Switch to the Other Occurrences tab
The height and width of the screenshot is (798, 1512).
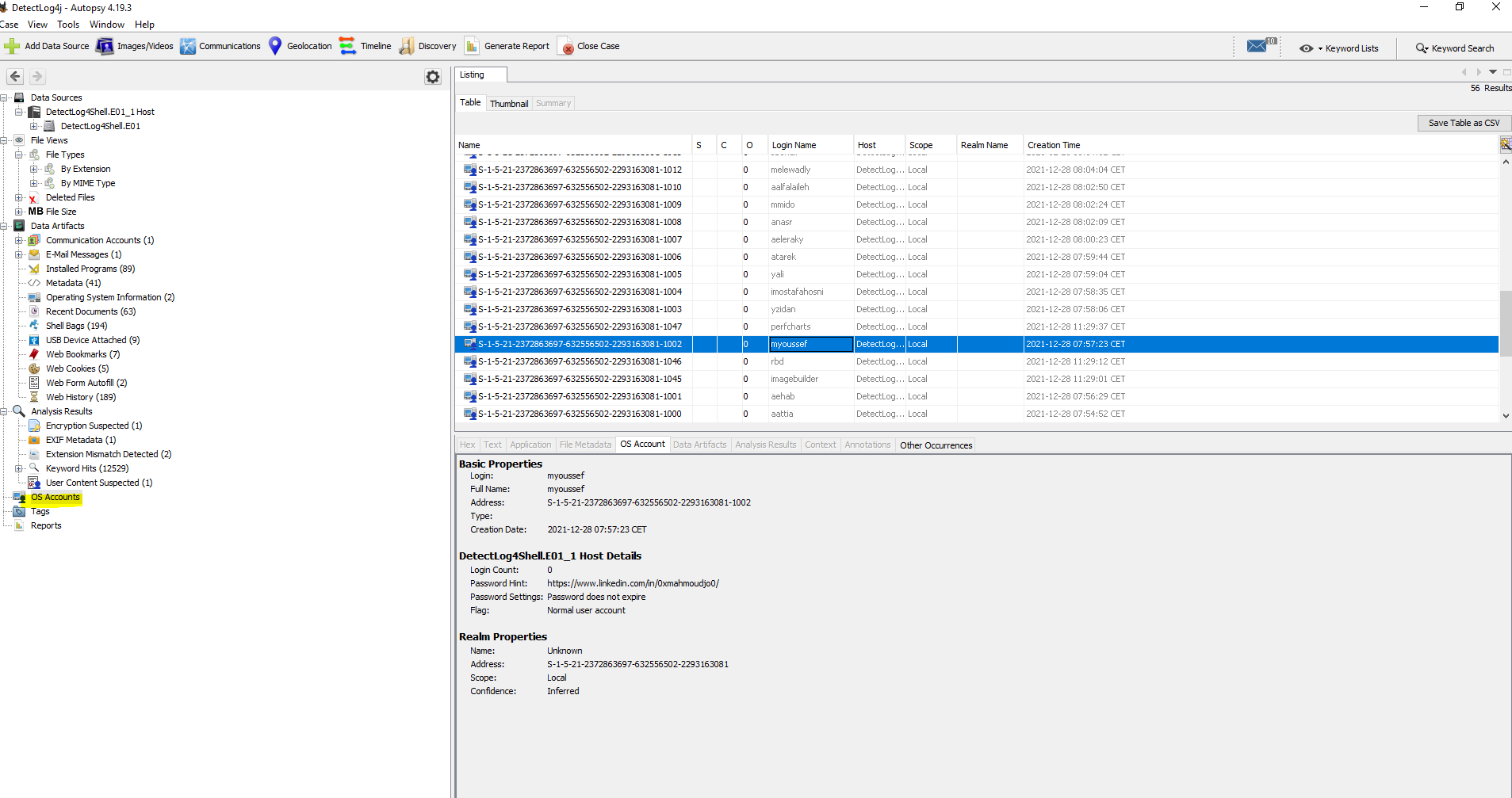(936, 445)
